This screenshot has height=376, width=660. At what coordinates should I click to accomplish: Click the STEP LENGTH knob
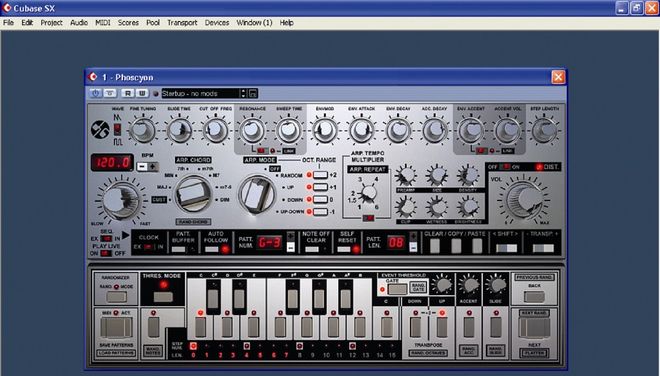click(544, 130)
